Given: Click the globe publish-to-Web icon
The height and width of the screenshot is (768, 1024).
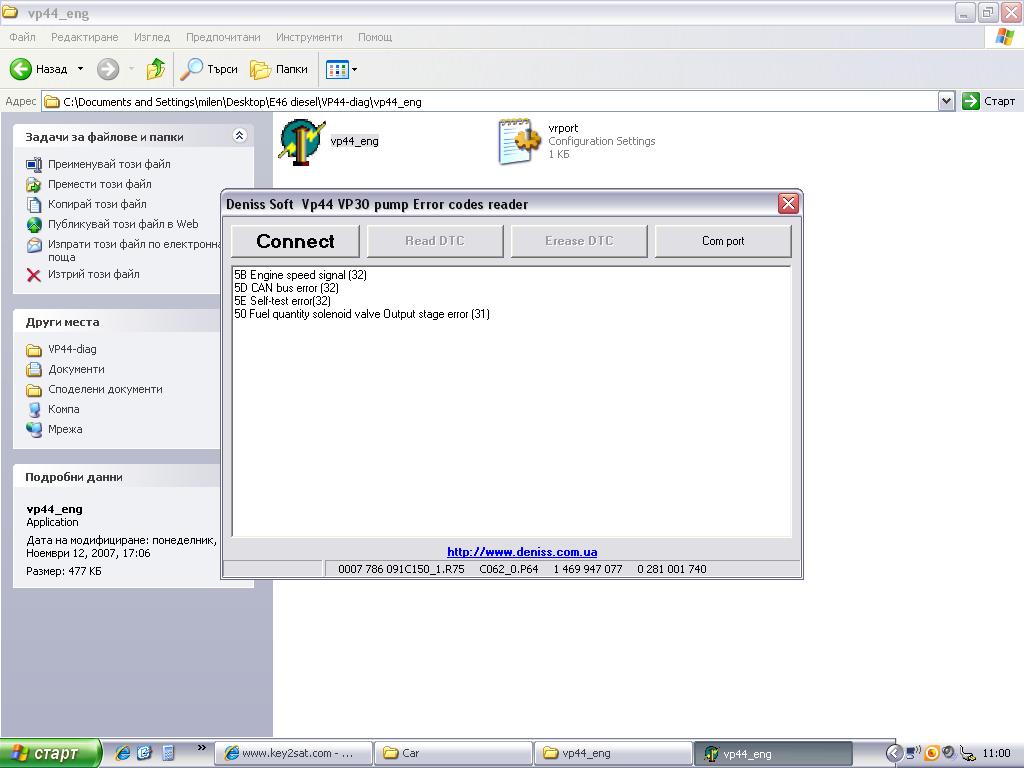Looking at the screenshot, I should coord(34,225).
